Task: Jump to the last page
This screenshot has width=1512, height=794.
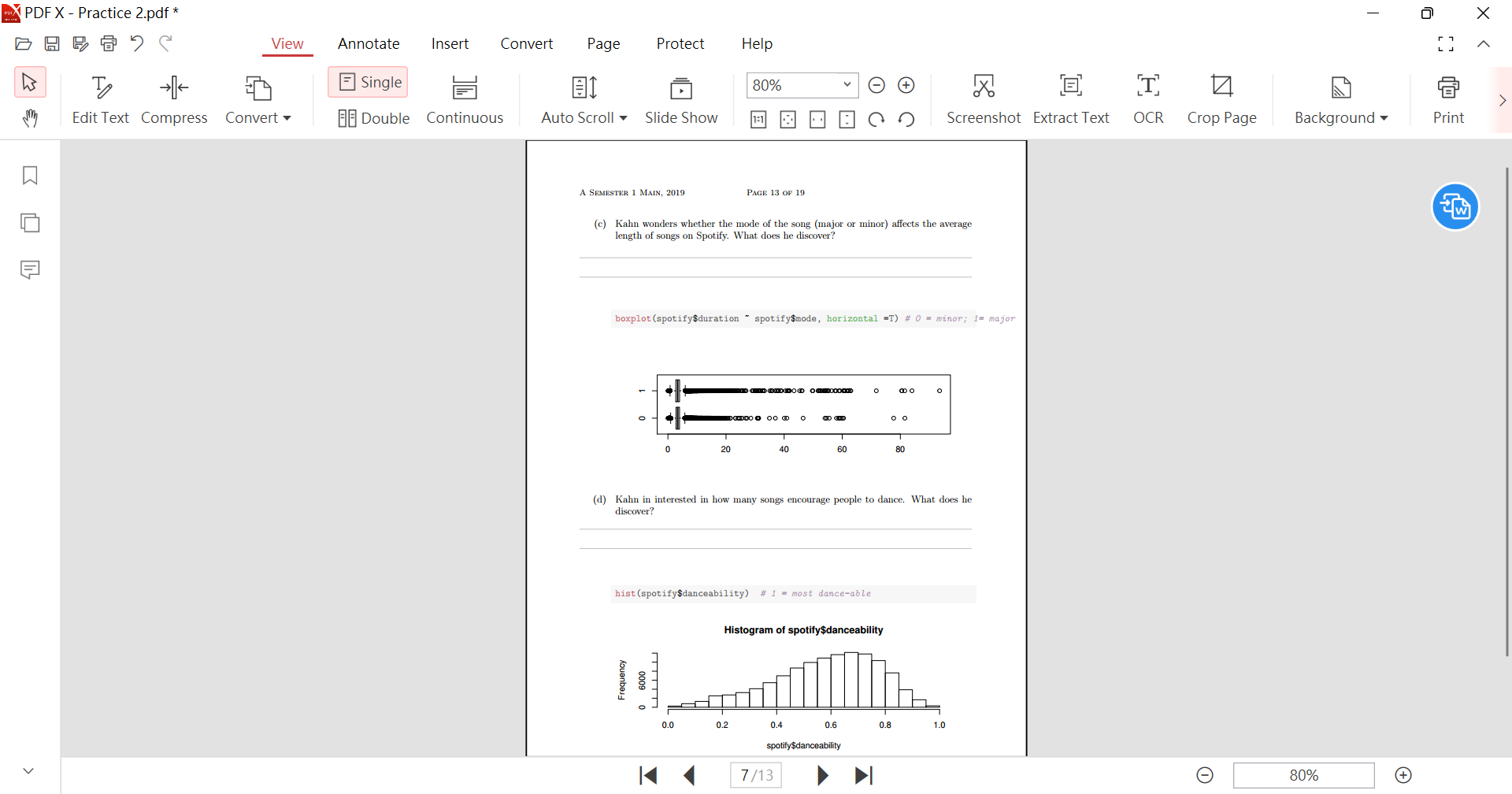Action: tap(863, 776)
